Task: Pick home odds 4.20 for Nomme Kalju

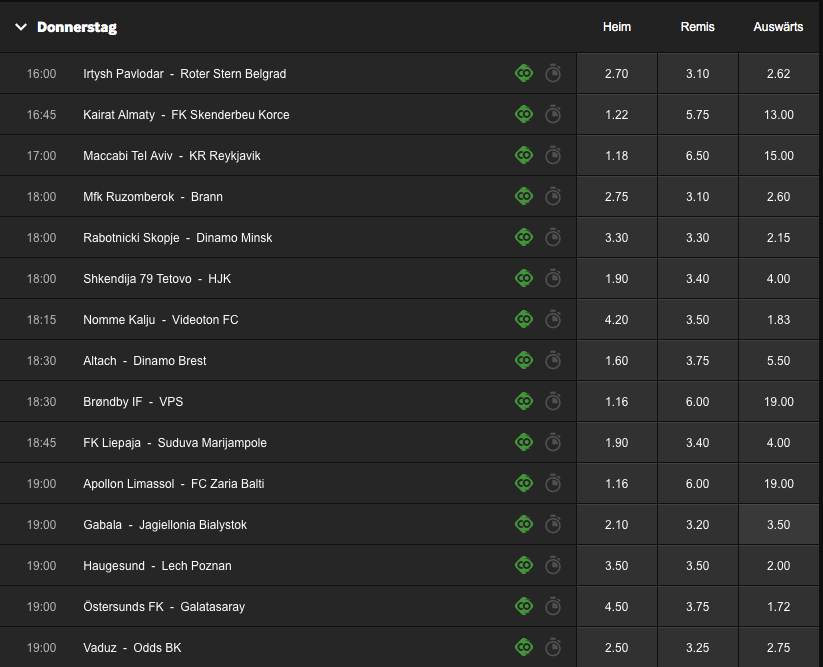Action: click(x=617, y=319)
